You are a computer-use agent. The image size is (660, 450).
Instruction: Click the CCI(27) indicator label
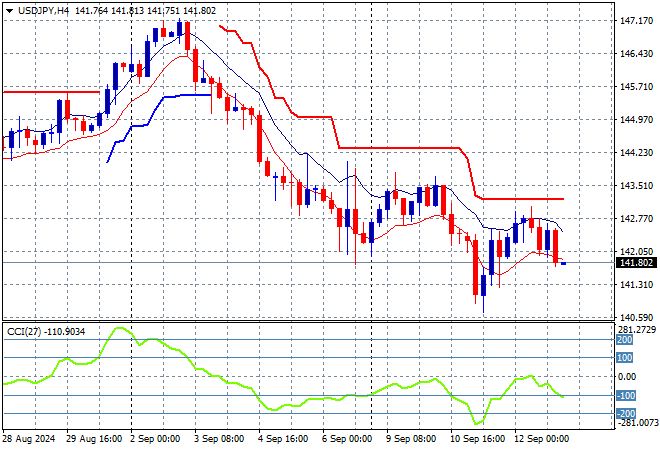(22, 330)
